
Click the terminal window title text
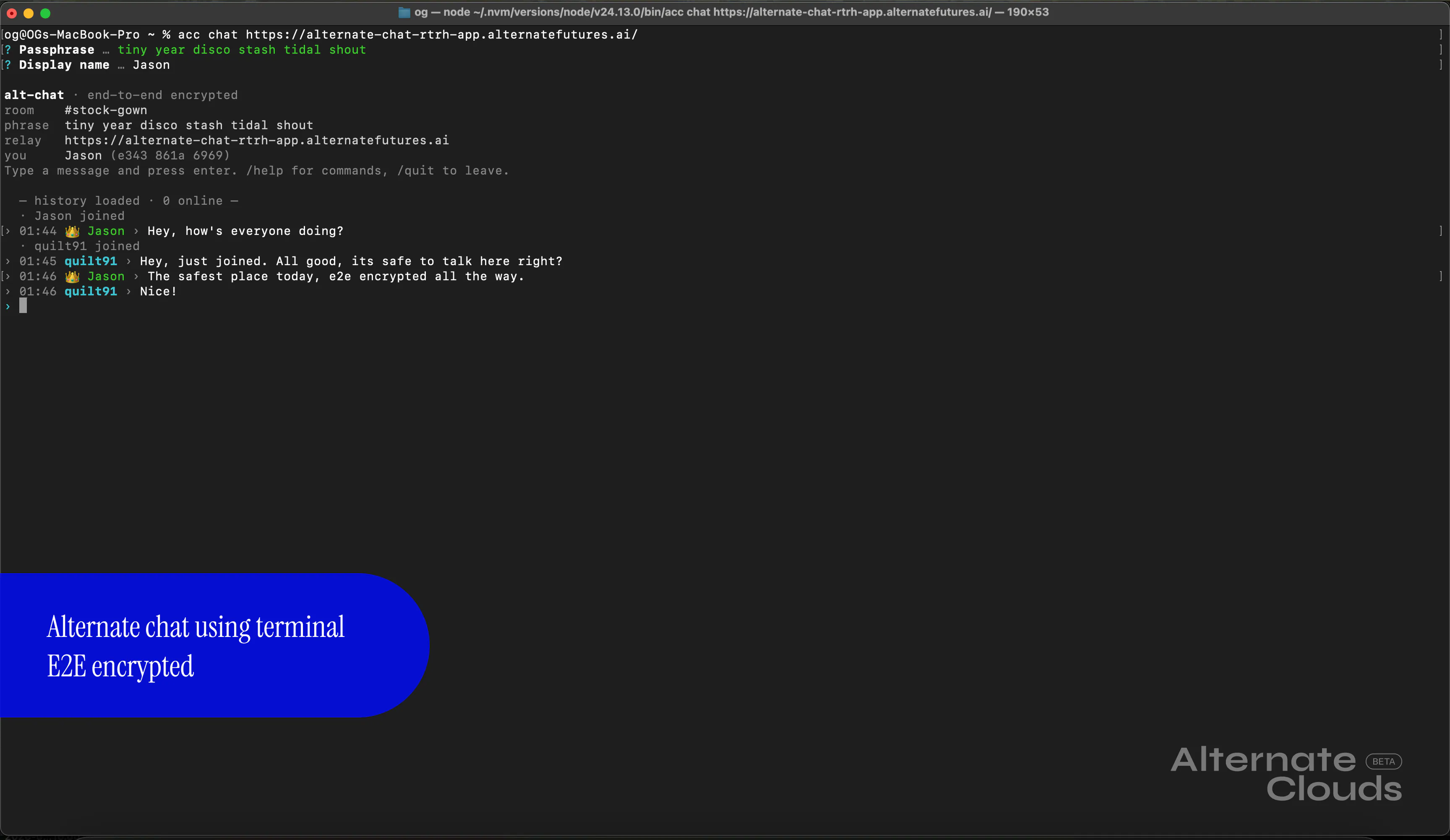click(x=731, y=12)
